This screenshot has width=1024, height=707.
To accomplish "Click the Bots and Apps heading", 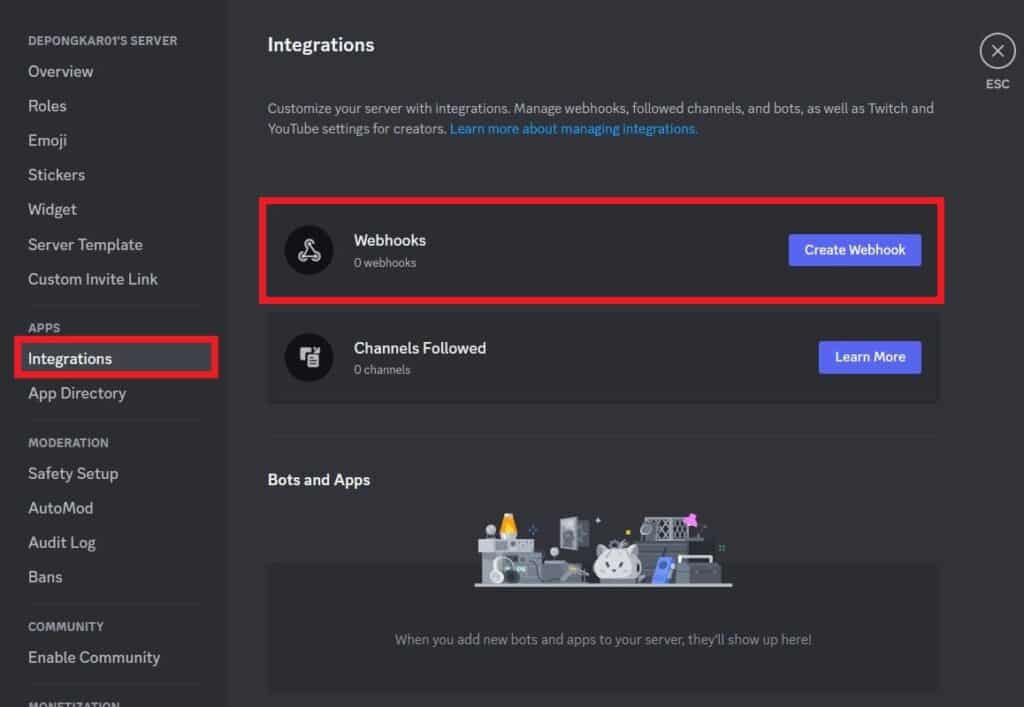I will click(x=319, y=480).
